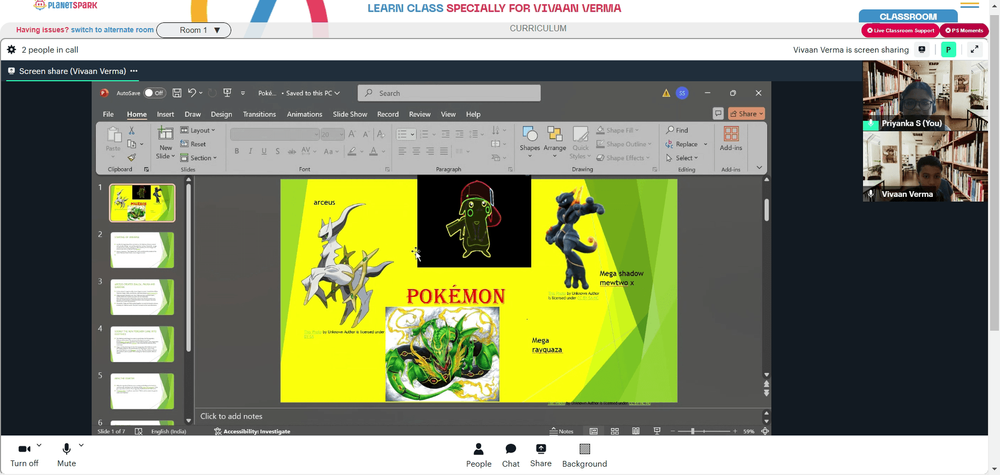Click Live Classroom Support button
The height and width of the screenshot is (475, 1000).
900,30
